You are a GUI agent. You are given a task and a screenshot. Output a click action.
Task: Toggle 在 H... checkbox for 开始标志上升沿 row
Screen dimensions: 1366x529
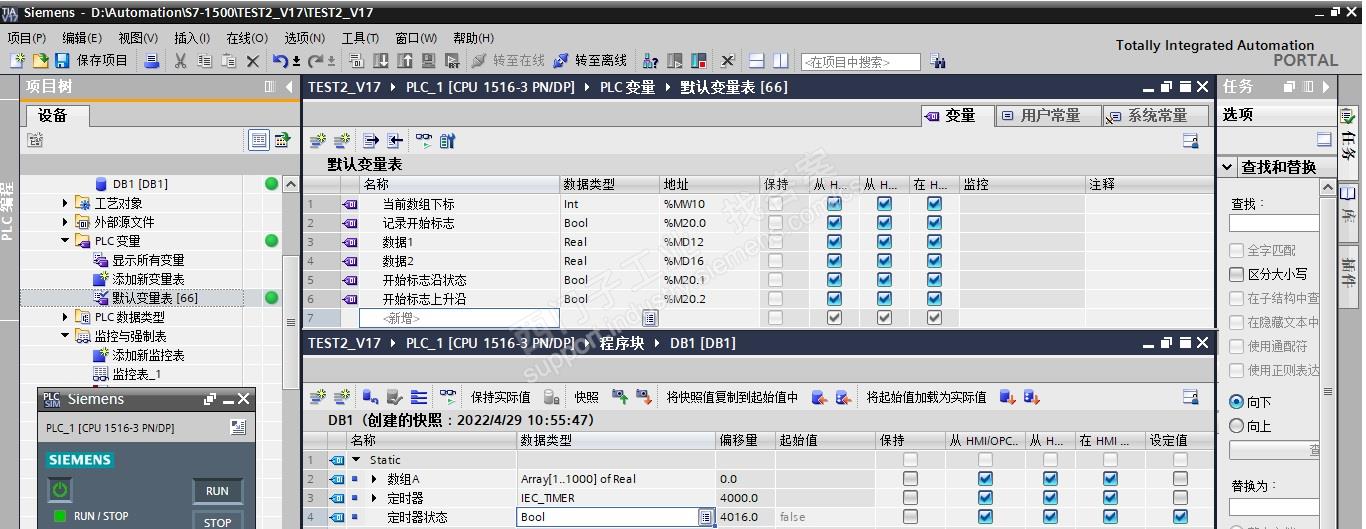pyautogui.click(x=934, y=298)
